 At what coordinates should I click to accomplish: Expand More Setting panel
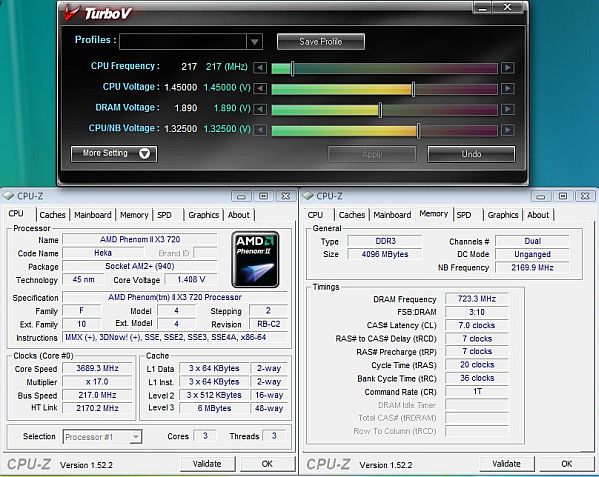click(114, 154)
